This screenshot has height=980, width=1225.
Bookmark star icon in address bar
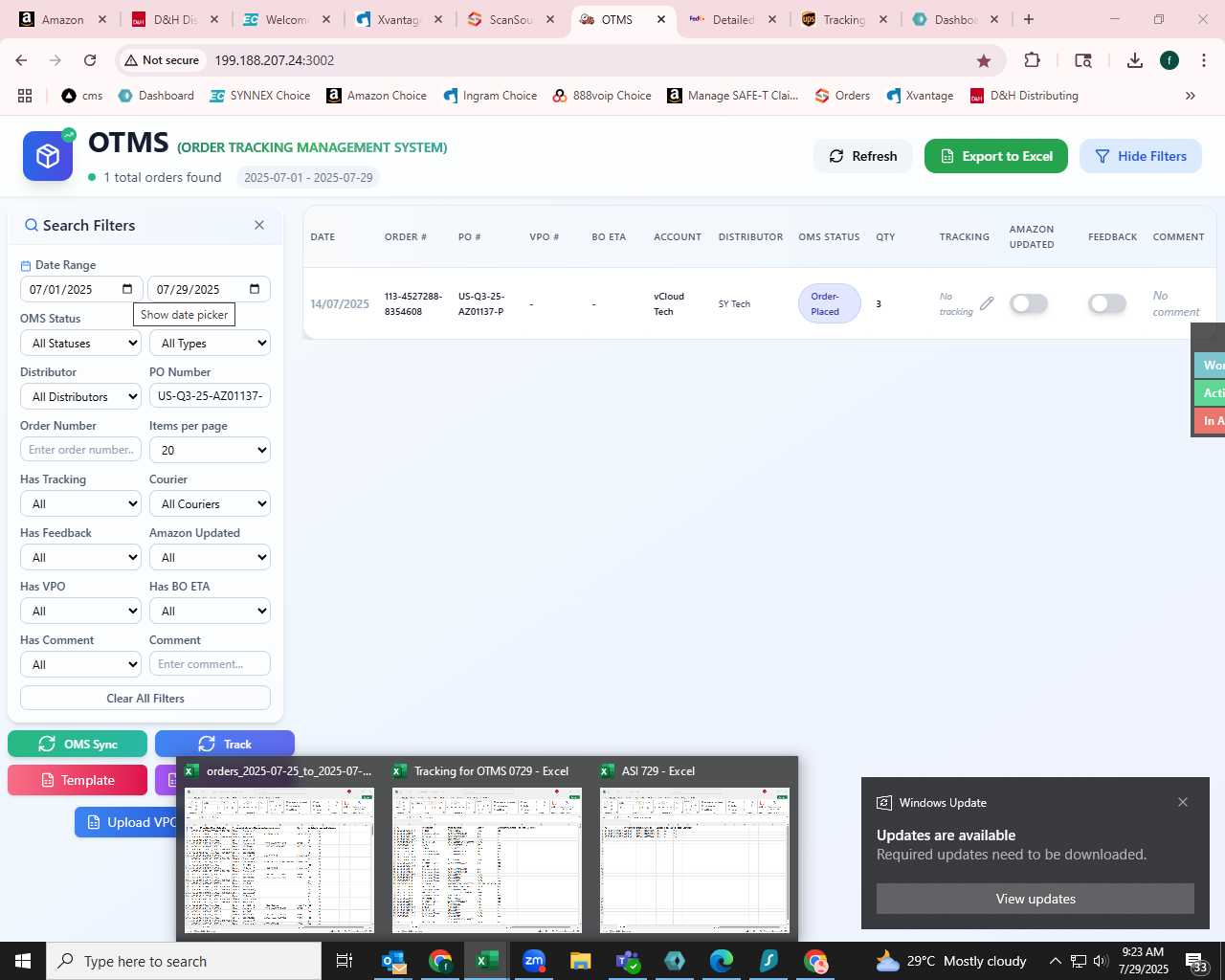(x=984, y=60)
